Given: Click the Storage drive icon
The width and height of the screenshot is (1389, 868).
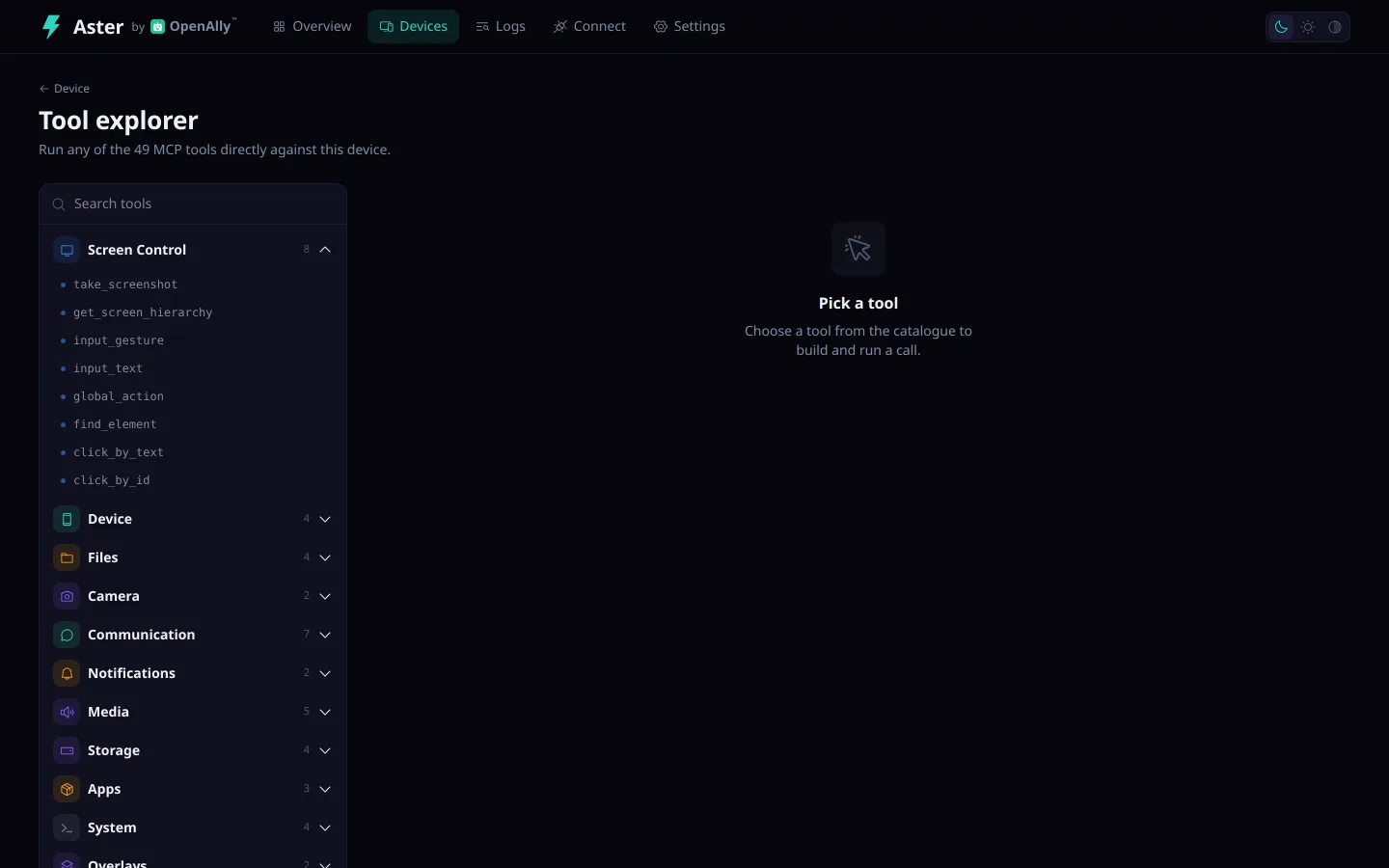Looking at the screenshot, I should click(67, 750).
